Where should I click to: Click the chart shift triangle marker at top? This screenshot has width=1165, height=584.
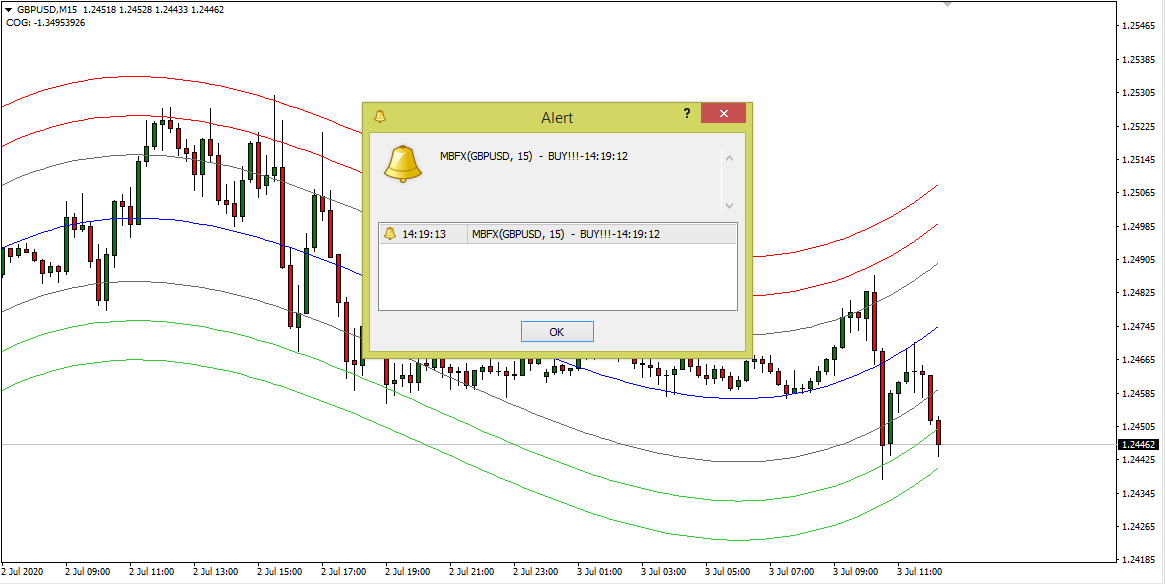(948, 4)
